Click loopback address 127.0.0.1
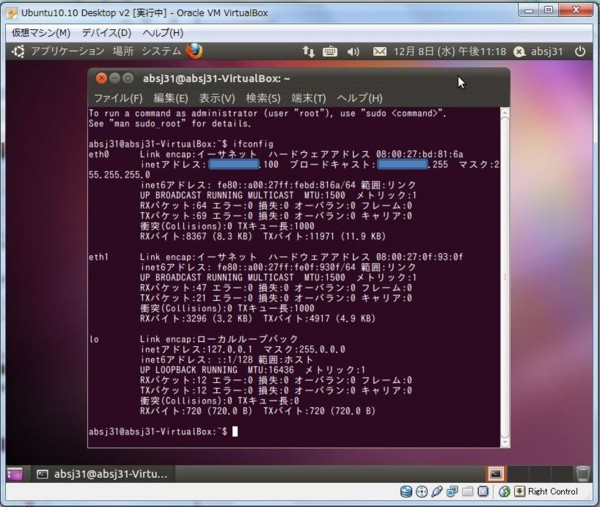Viewport: 600px width, 507px height. click(230, 349)
